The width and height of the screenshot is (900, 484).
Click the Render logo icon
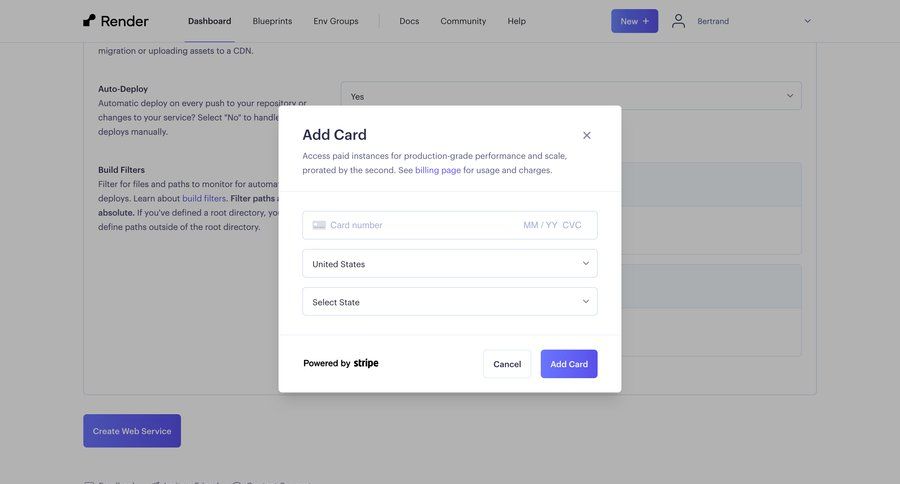tap(90, 20)
